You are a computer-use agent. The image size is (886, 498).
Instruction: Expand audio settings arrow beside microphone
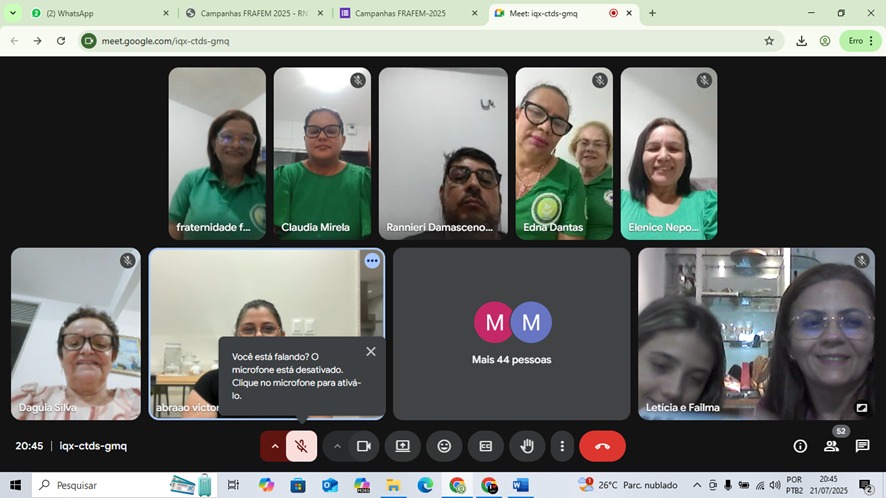tap(274, 446)
